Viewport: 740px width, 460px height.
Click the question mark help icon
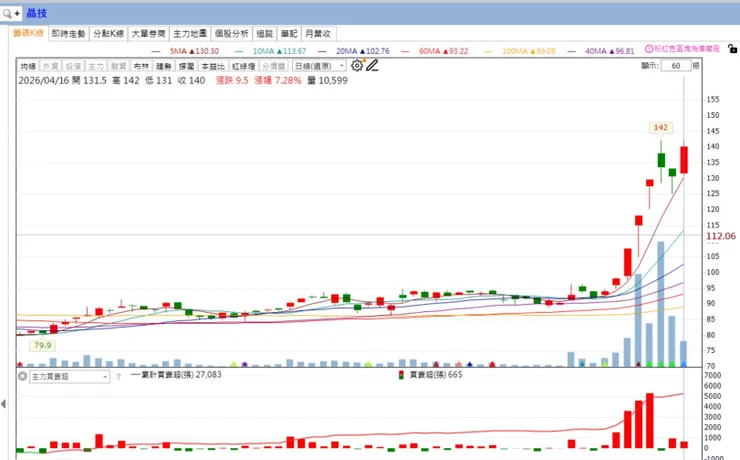(x=118, y=376)
